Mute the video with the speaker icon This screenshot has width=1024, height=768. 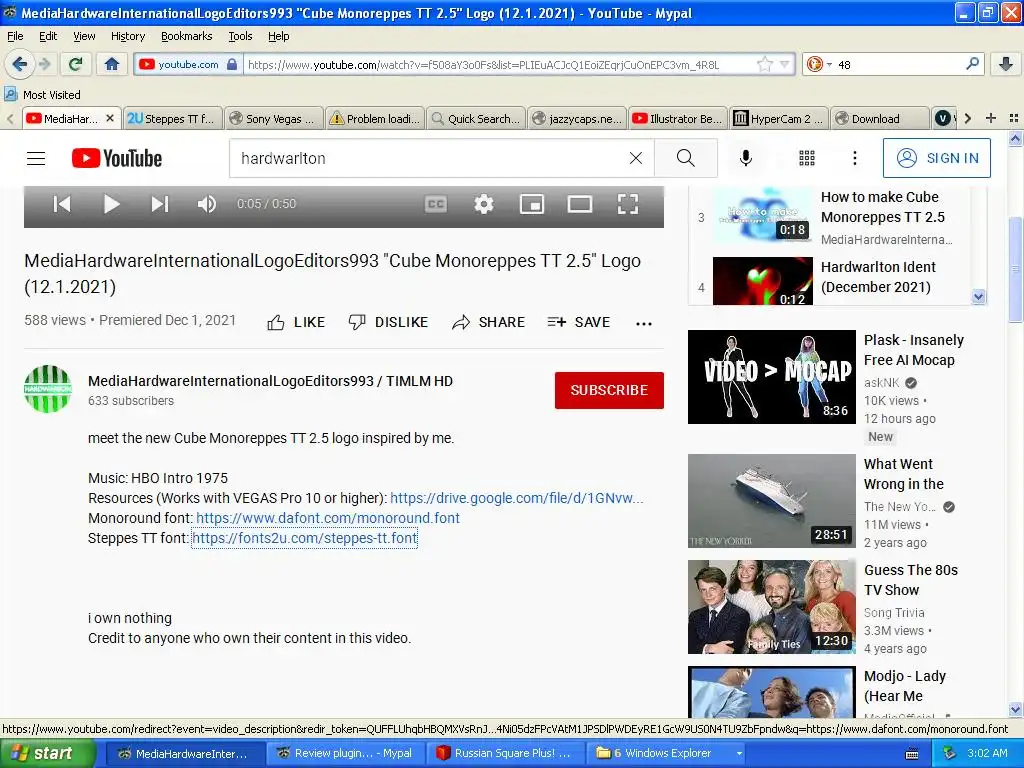207,204
